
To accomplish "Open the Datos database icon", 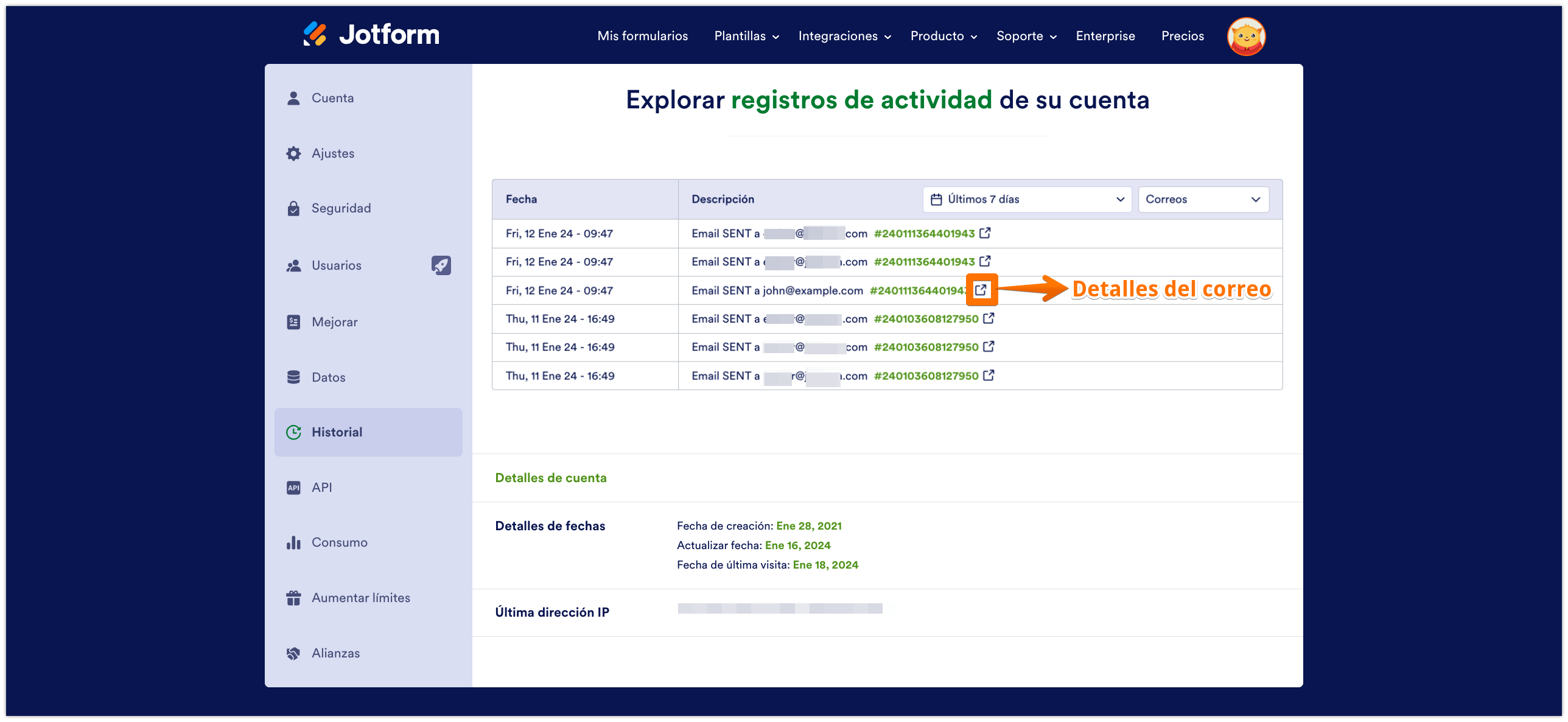I will click(x=293, y=377).
